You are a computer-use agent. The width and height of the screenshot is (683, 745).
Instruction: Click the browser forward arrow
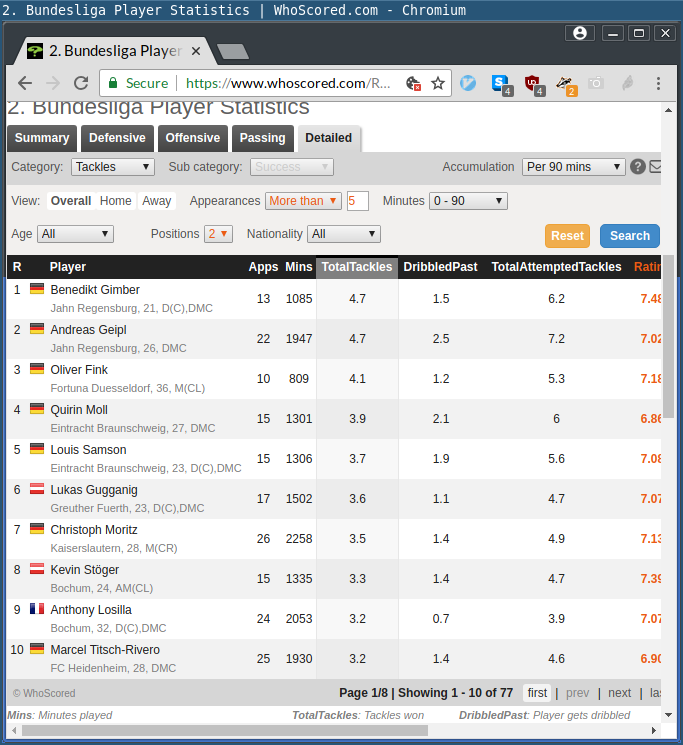(x=53, y=84)
